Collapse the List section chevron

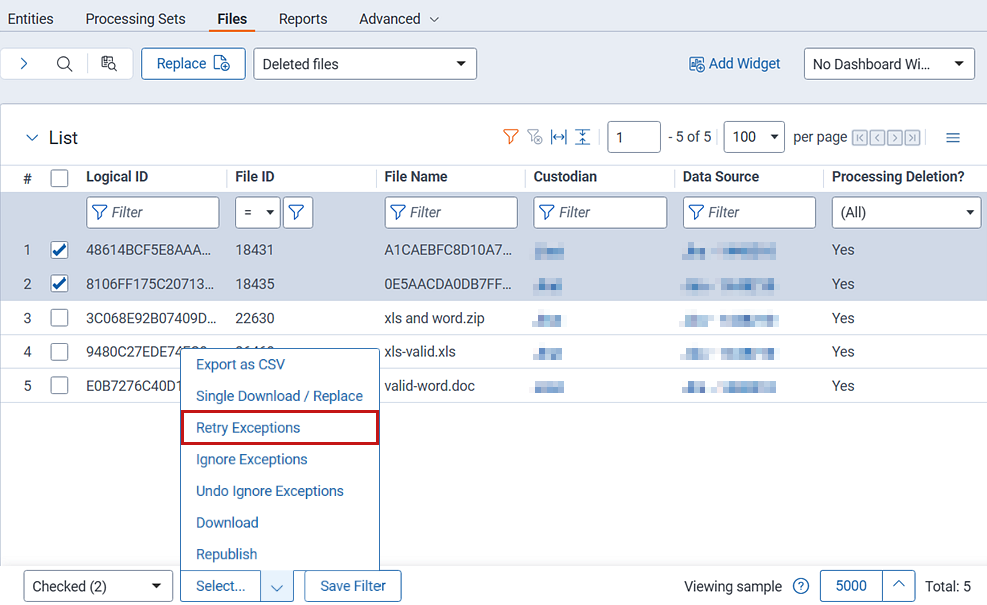(32, 138)
